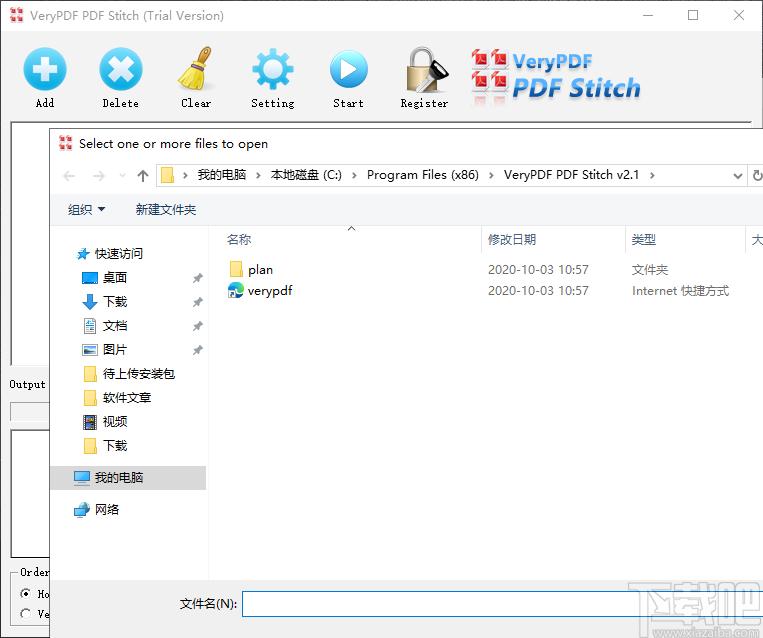Viewport: 763px width, 638px height.
Task: Click the plan folder icon
Action: point(236,269)
